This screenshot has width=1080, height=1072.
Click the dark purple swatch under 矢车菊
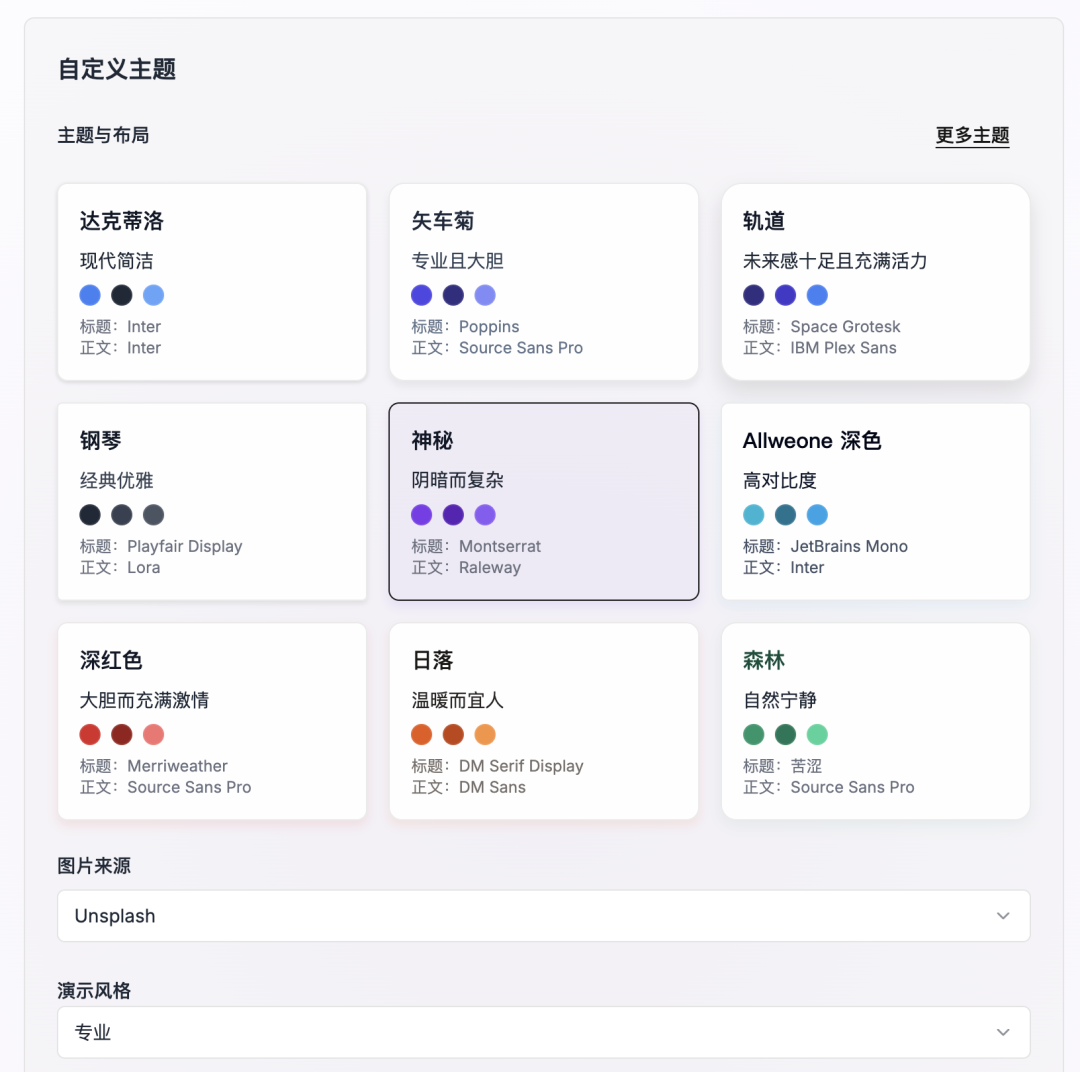coord(453,295)
